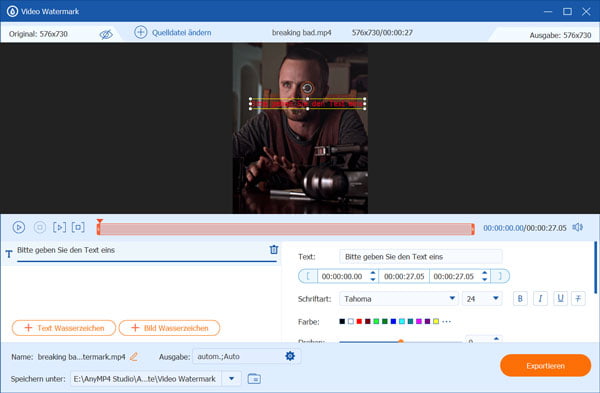Viewport: 600px width, 393px height.
Task: Click the current time 00:00:00.00/00:00:27.05 display
Action: tap(525, 228)
